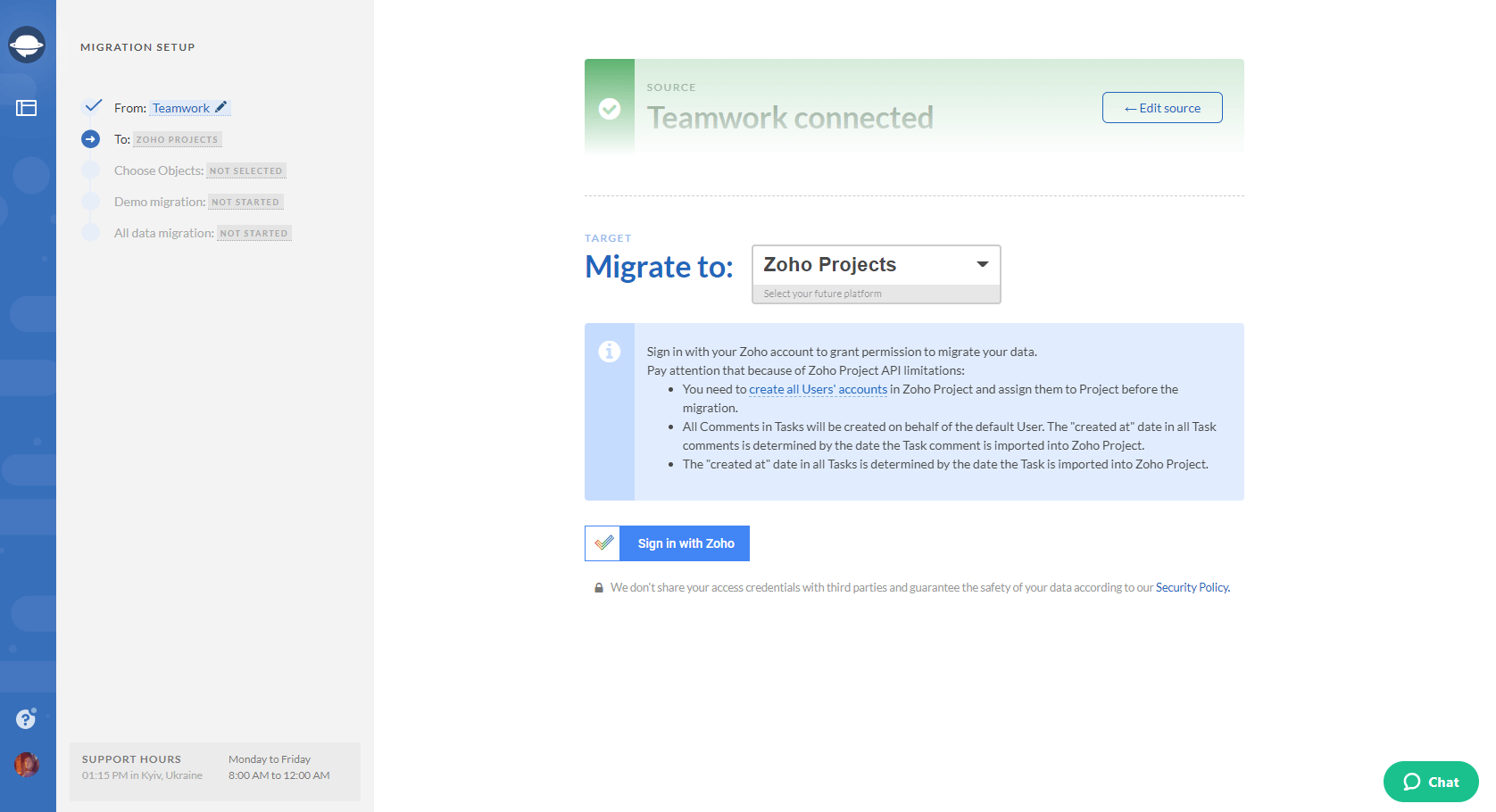This screenshot has width=1496, height=812.
Task: Open the Security Policy link
Action: tap(1193, 587)
